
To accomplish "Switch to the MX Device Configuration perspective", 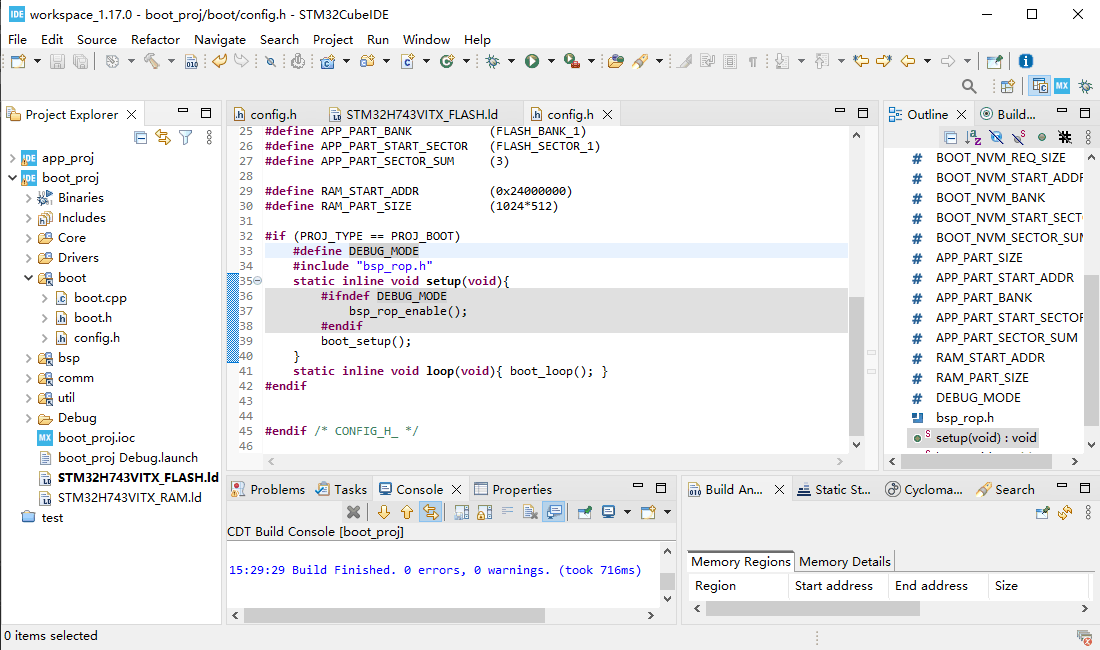I will pos(1062,86).
